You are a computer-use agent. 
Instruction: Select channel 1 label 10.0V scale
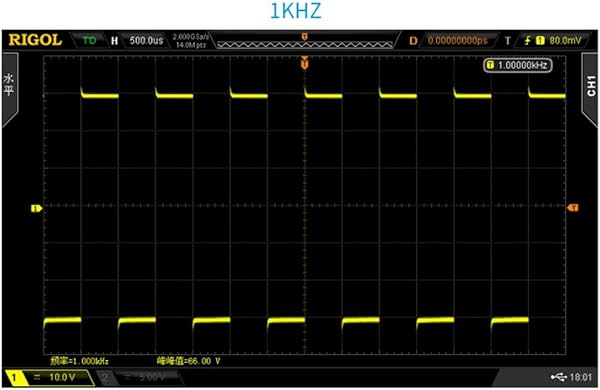[49, 377]
